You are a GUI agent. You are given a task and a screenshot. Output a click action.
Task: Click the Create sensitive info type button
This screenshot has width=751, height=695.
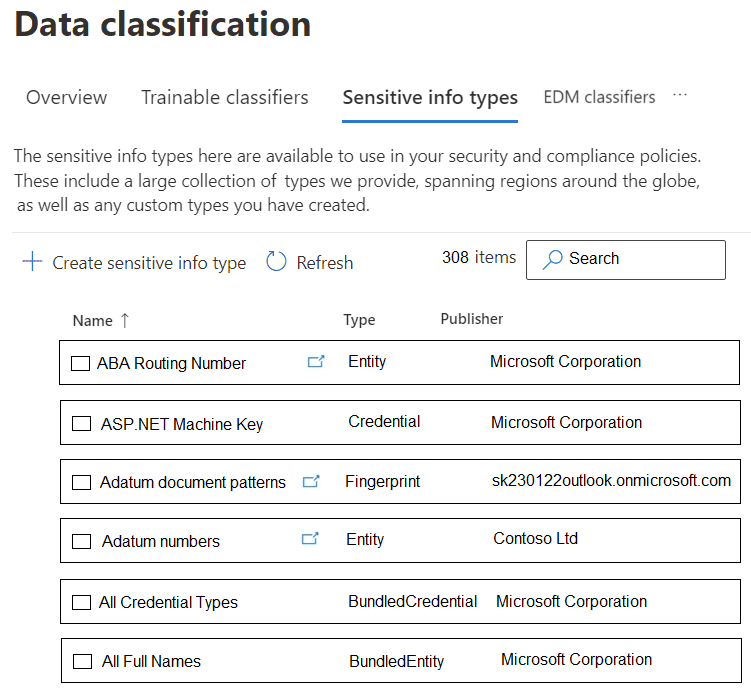click(134, 262)
